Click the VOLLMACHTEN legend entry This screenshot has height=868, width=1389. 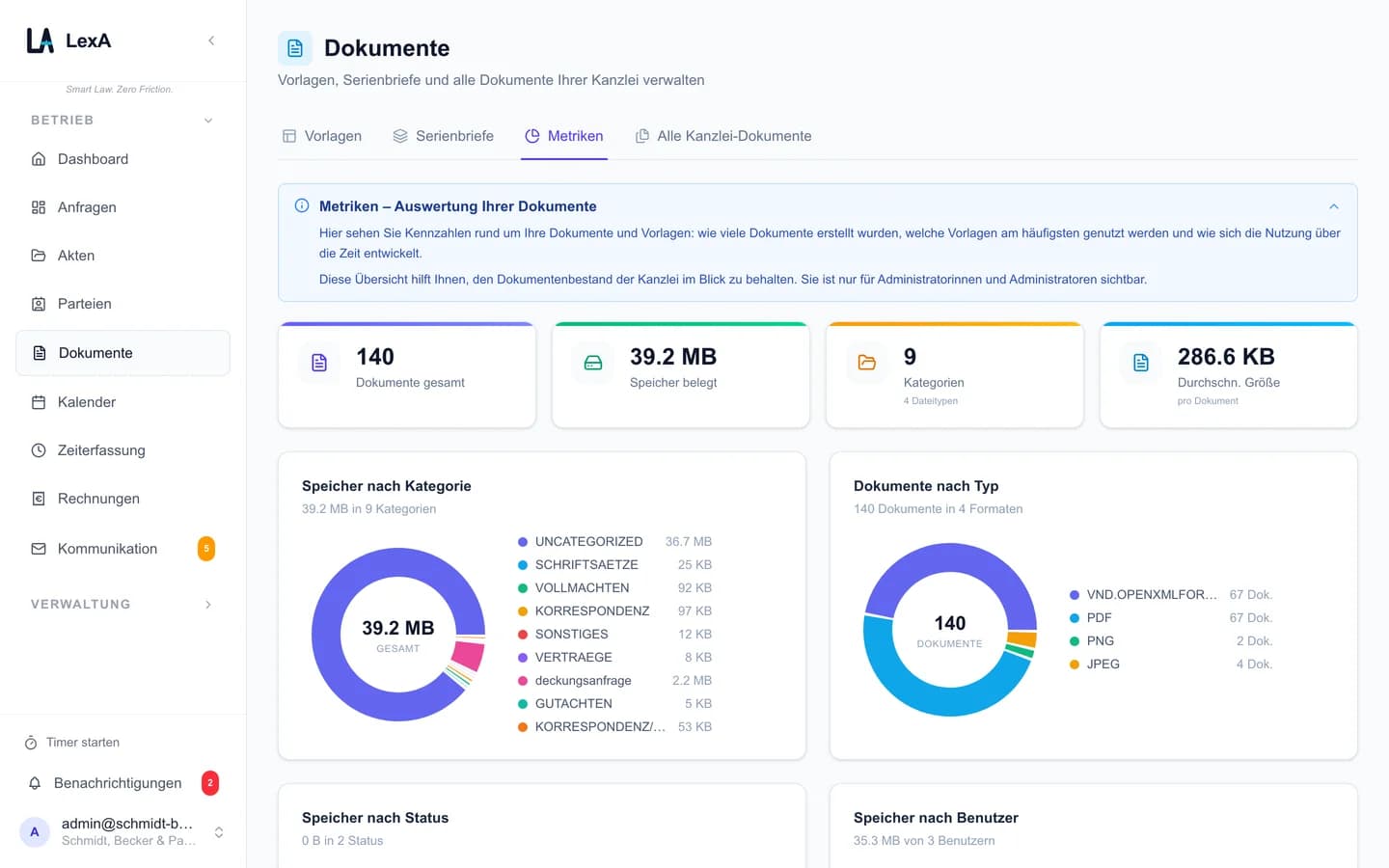click(x=614, y=588)
